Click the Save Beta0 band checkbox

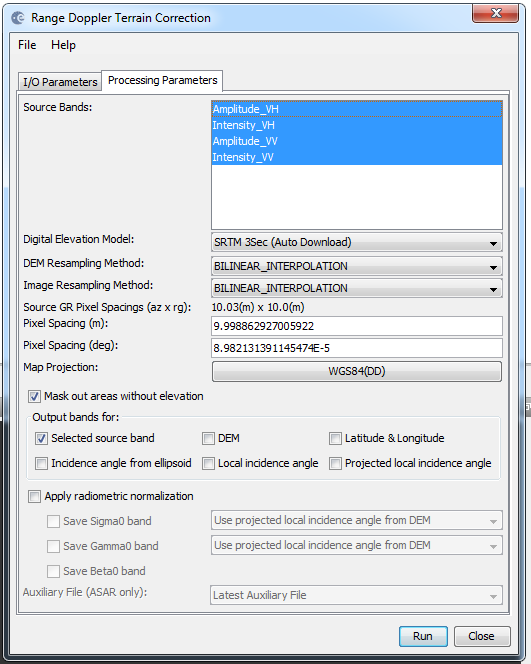[x=53, y=571]
